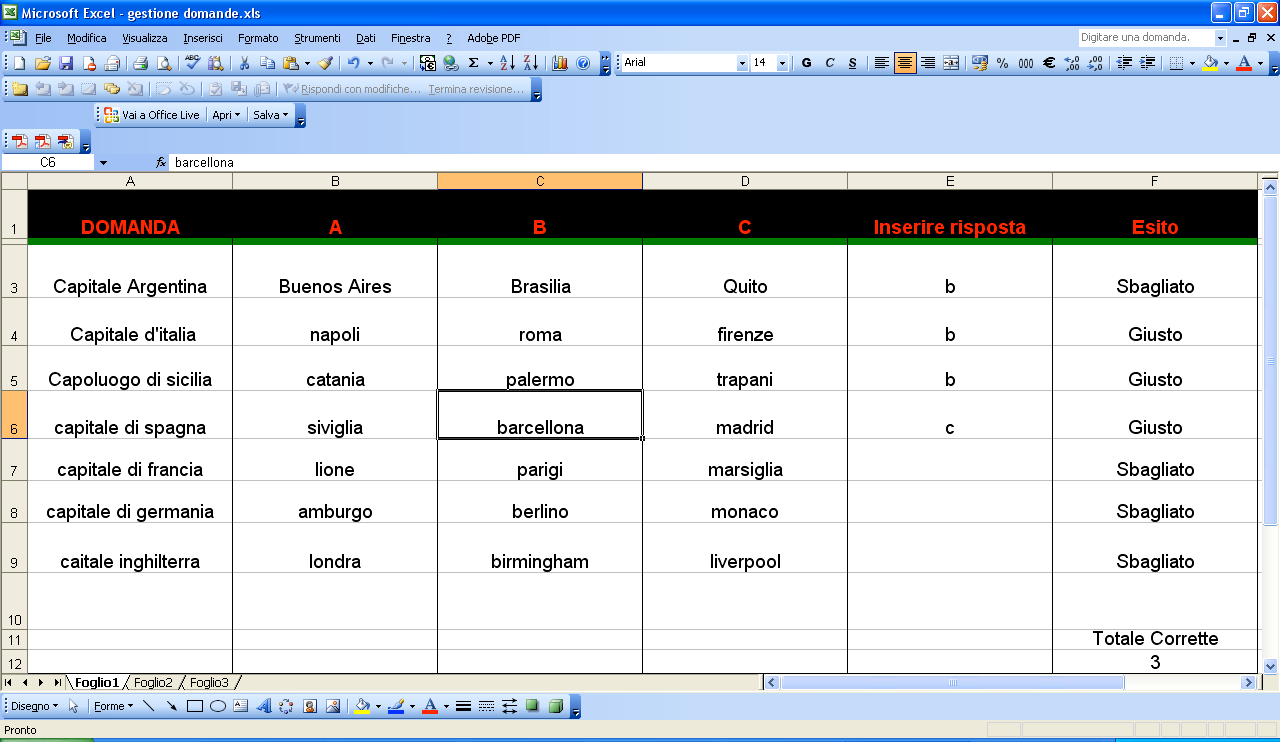The image size is (1280, 742).
Task: Open the Inserisci menu
Action: 203,38
